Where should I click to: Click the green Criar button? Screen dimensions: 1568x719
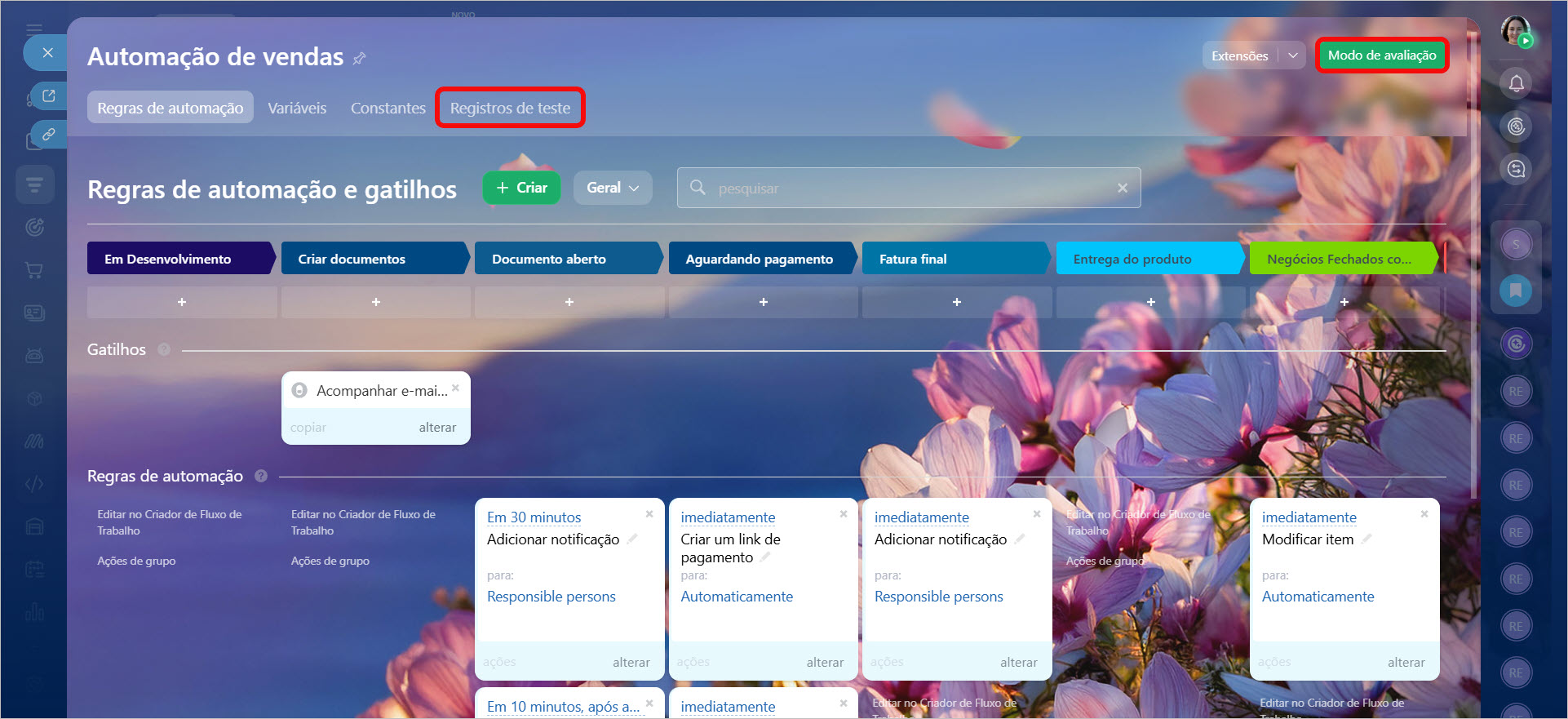521,188
